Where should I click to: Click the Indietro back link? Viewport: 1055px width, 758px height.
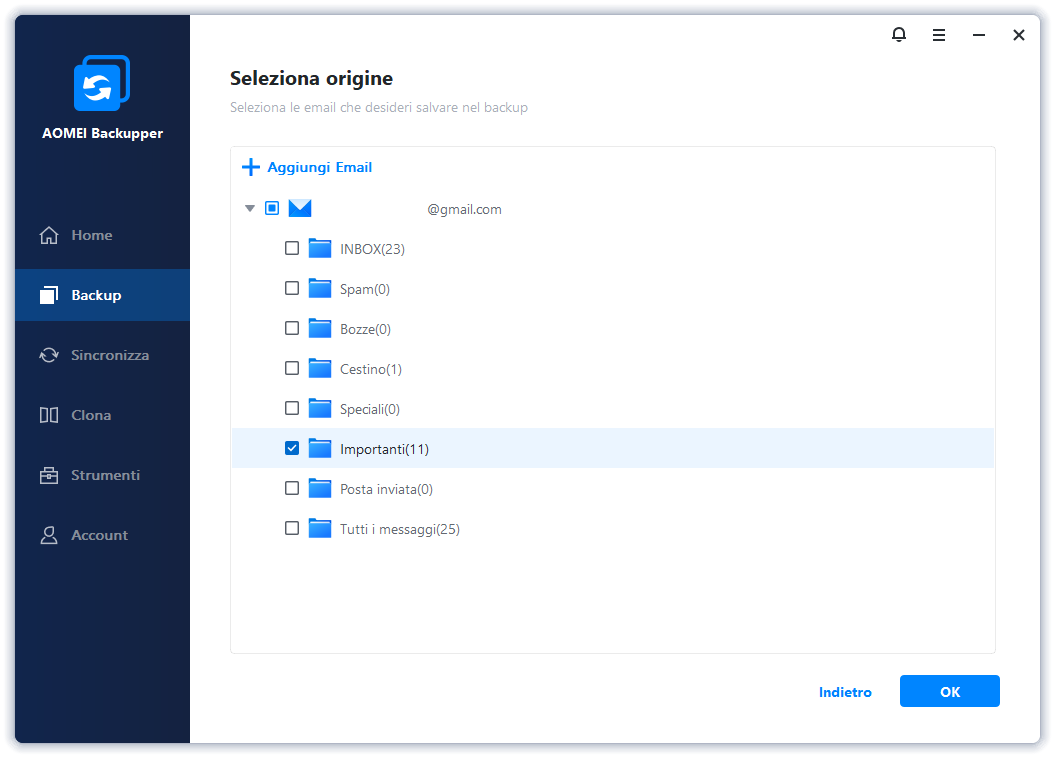(845, 692)
